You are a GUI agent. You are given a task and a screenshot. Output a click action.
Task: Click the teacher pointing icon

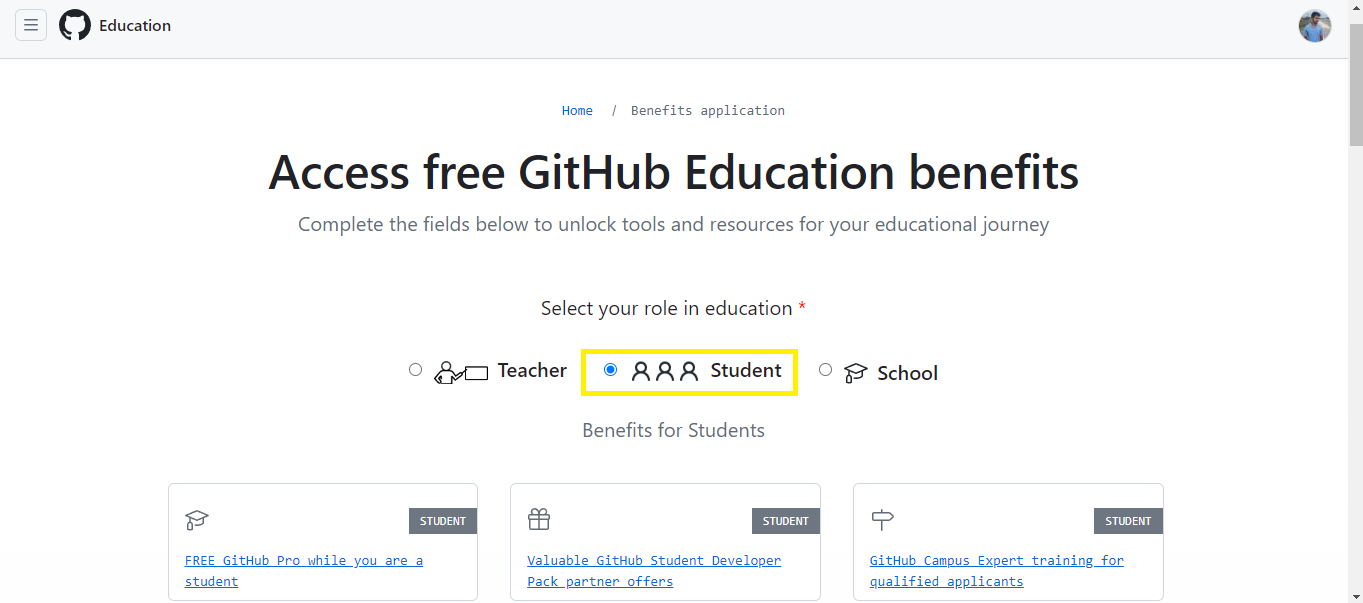coord(461,373)
